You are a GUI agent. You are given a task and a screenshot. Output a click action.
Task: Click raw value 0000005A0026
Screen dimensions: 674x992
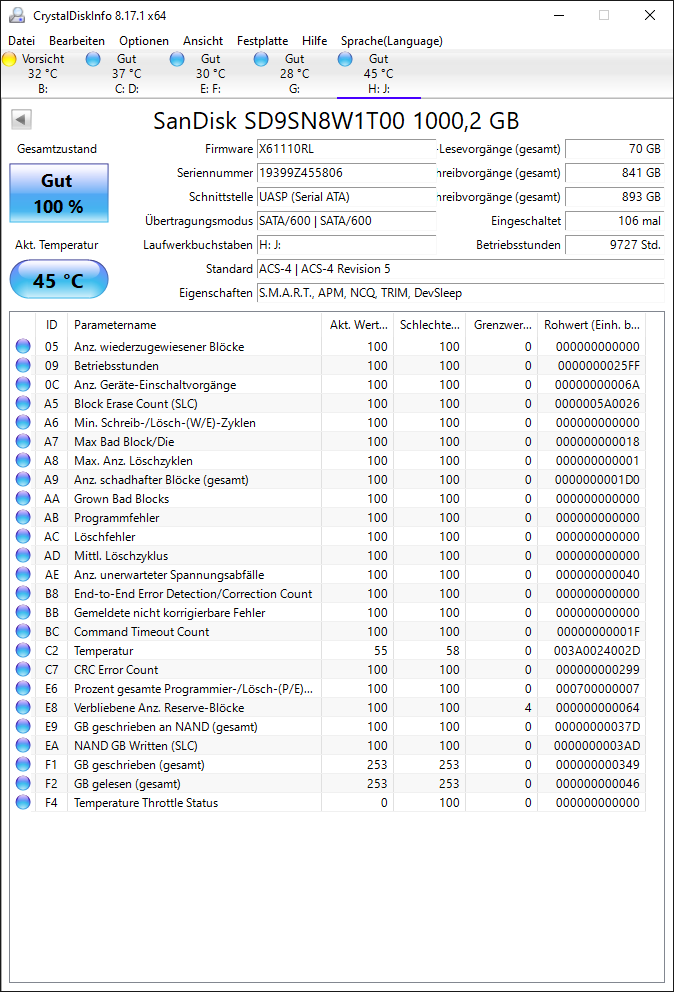pos(597,404)
